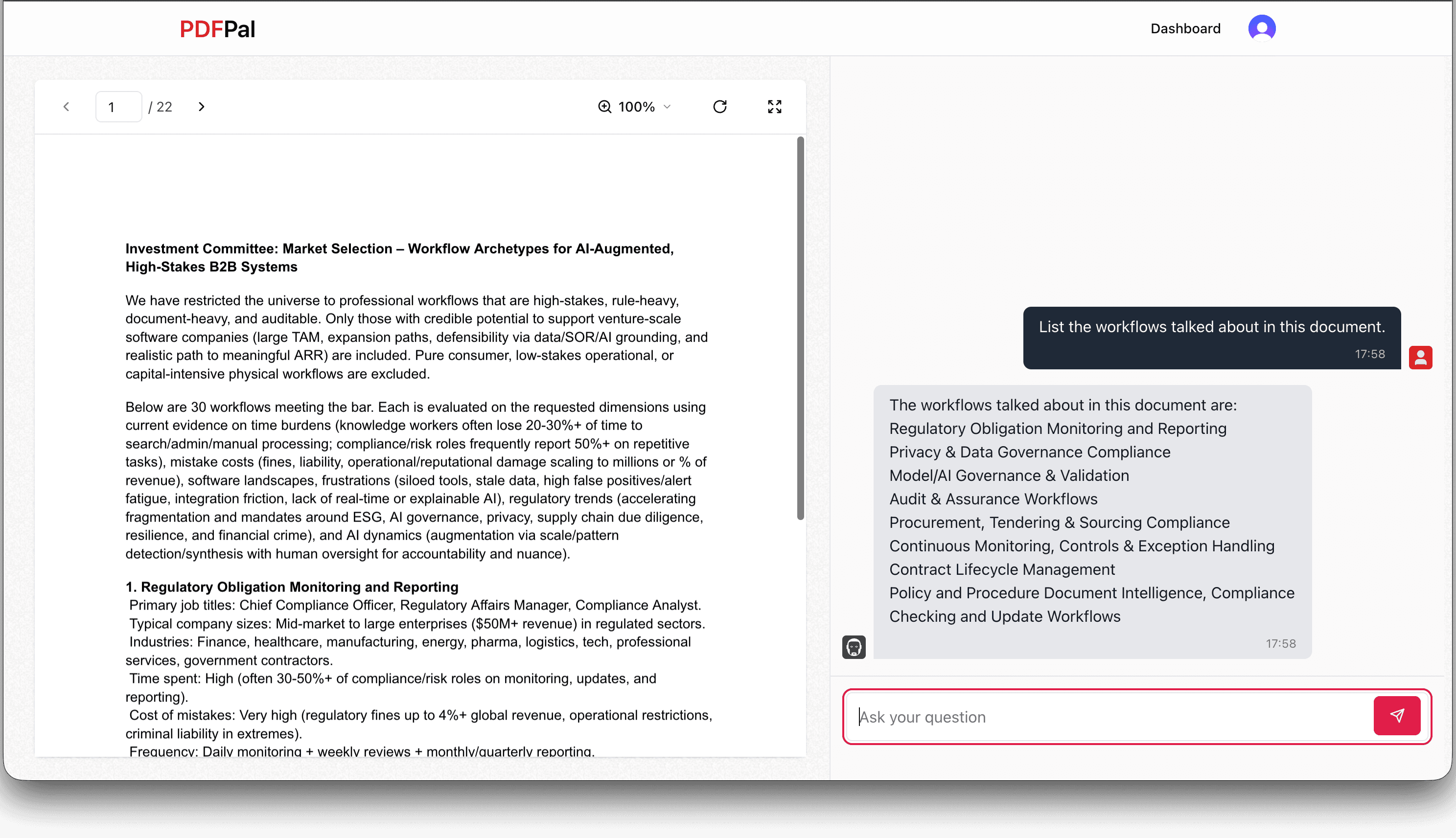Enter fullscreen with the expand icon
1456x838 pixels.
click(x=774, y=107)
